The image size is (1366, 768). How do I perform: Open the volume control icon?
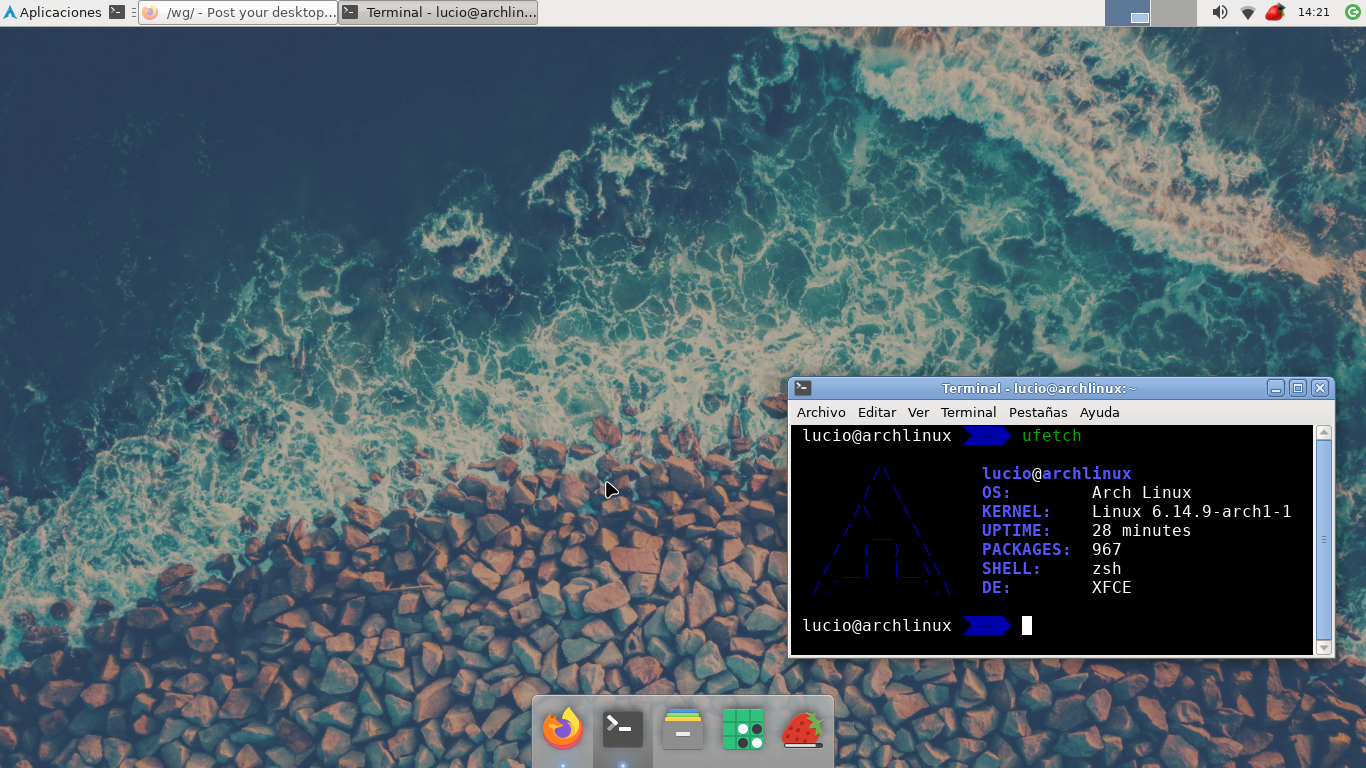(1220, 12)
